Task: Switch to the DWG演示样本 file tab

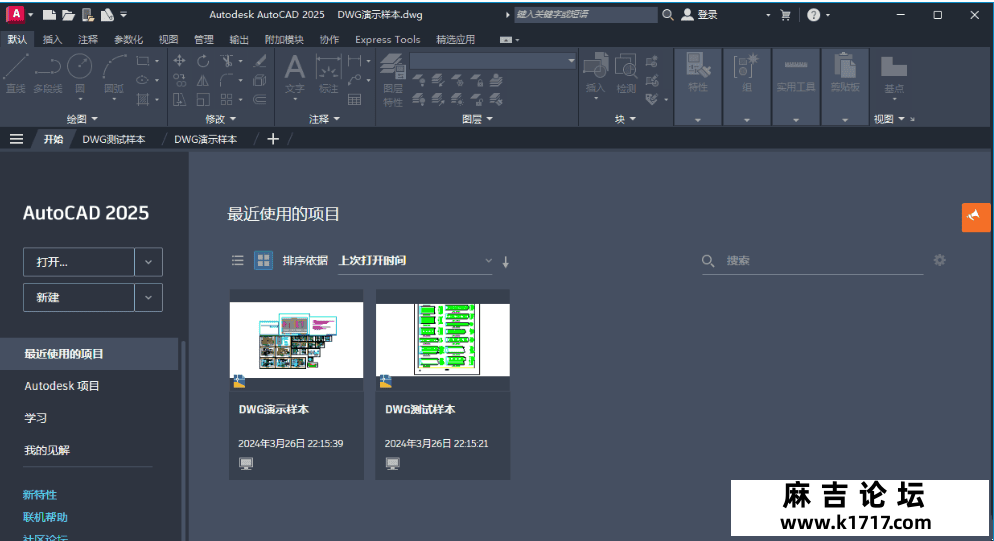Action: (206, 140)
